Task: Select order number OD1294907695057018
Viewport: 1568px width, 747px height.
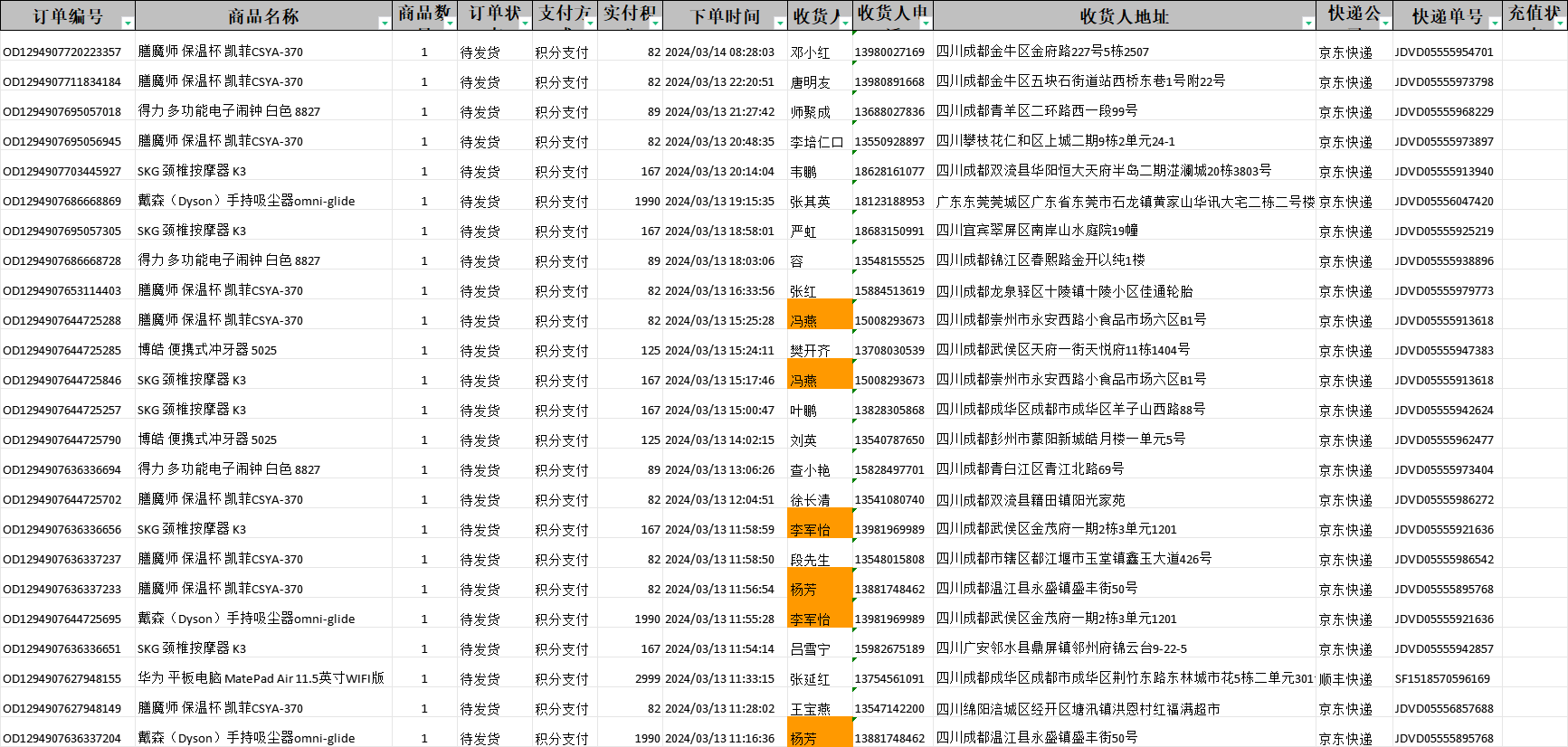Action: [62, 112]
